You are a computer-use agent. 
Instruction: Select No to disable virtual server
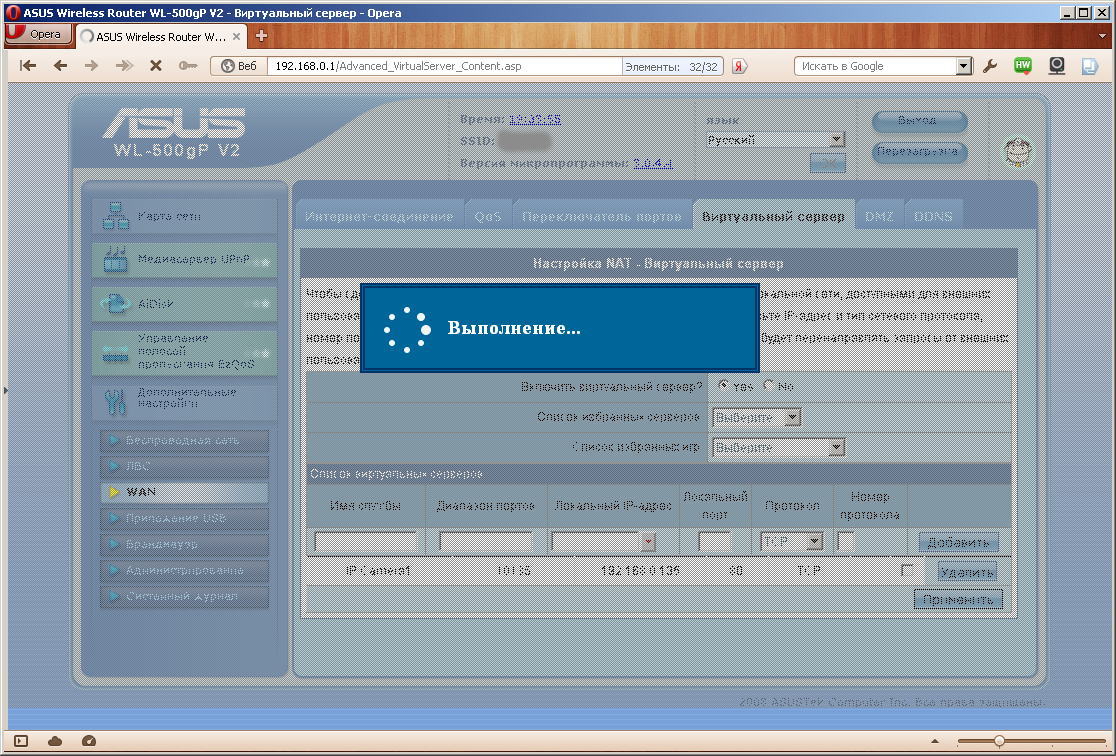[x=769, y=386]
